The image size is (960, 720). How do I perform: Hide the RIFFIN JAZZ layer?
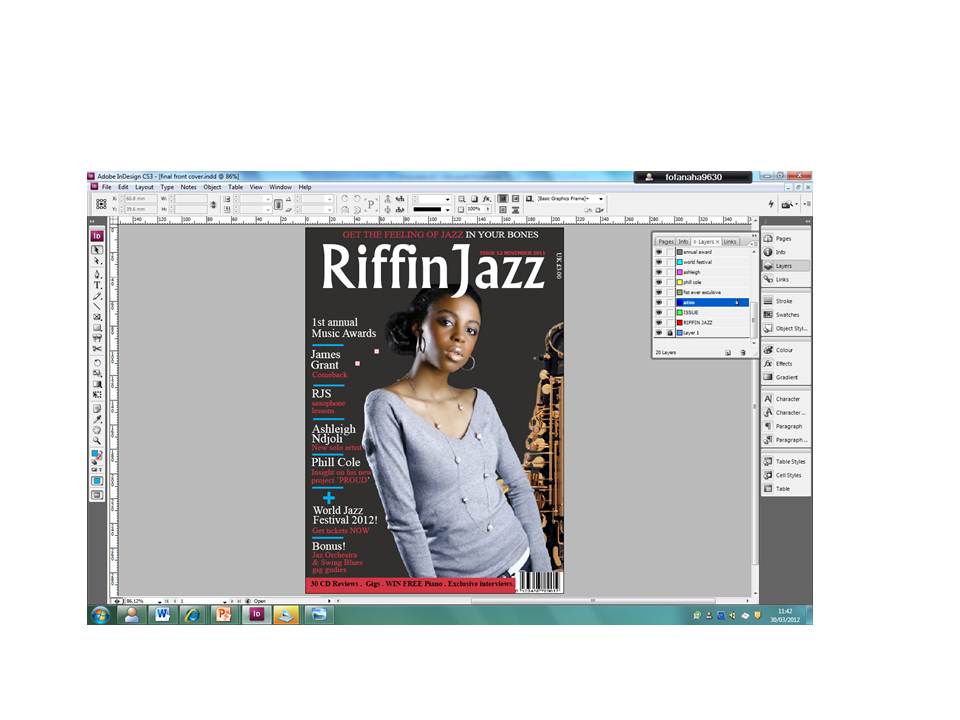point(659,323)
